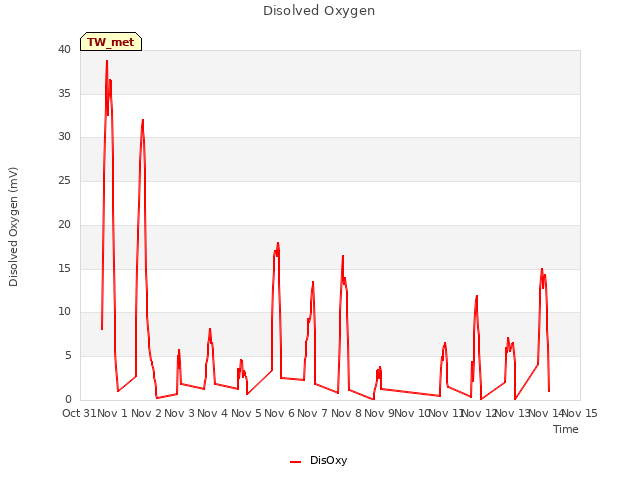
Task: Click the Time axis label
Action: click(566, 429)
